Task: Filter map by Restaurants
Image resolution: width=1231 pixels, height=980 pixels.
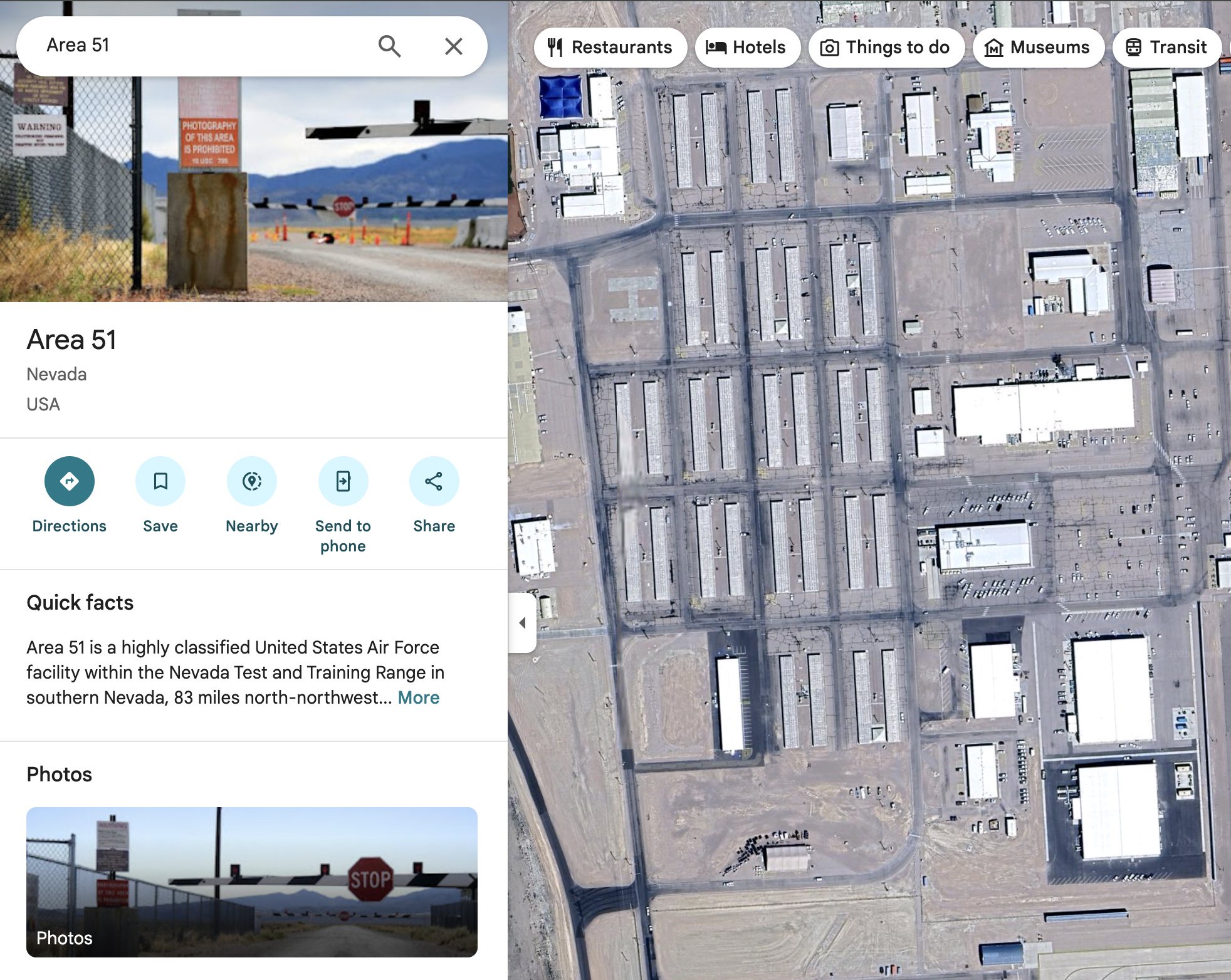Action: (610, 47)
